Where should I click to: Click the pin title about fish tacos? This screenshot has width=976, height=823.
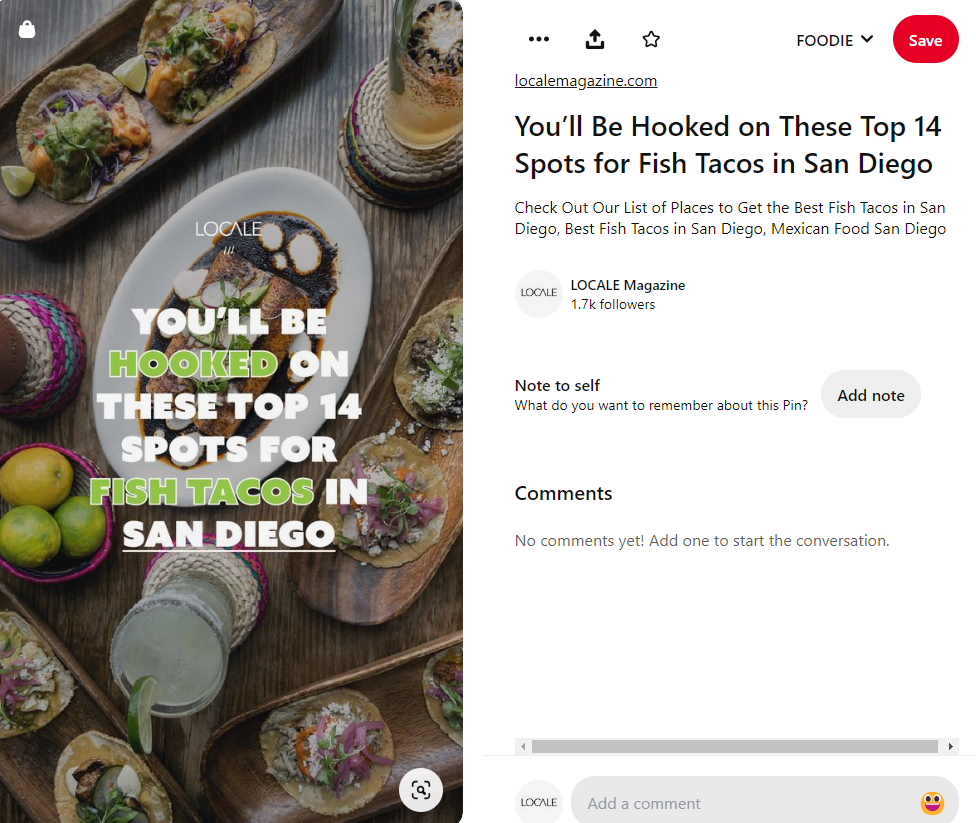click(x=728, y=145)
